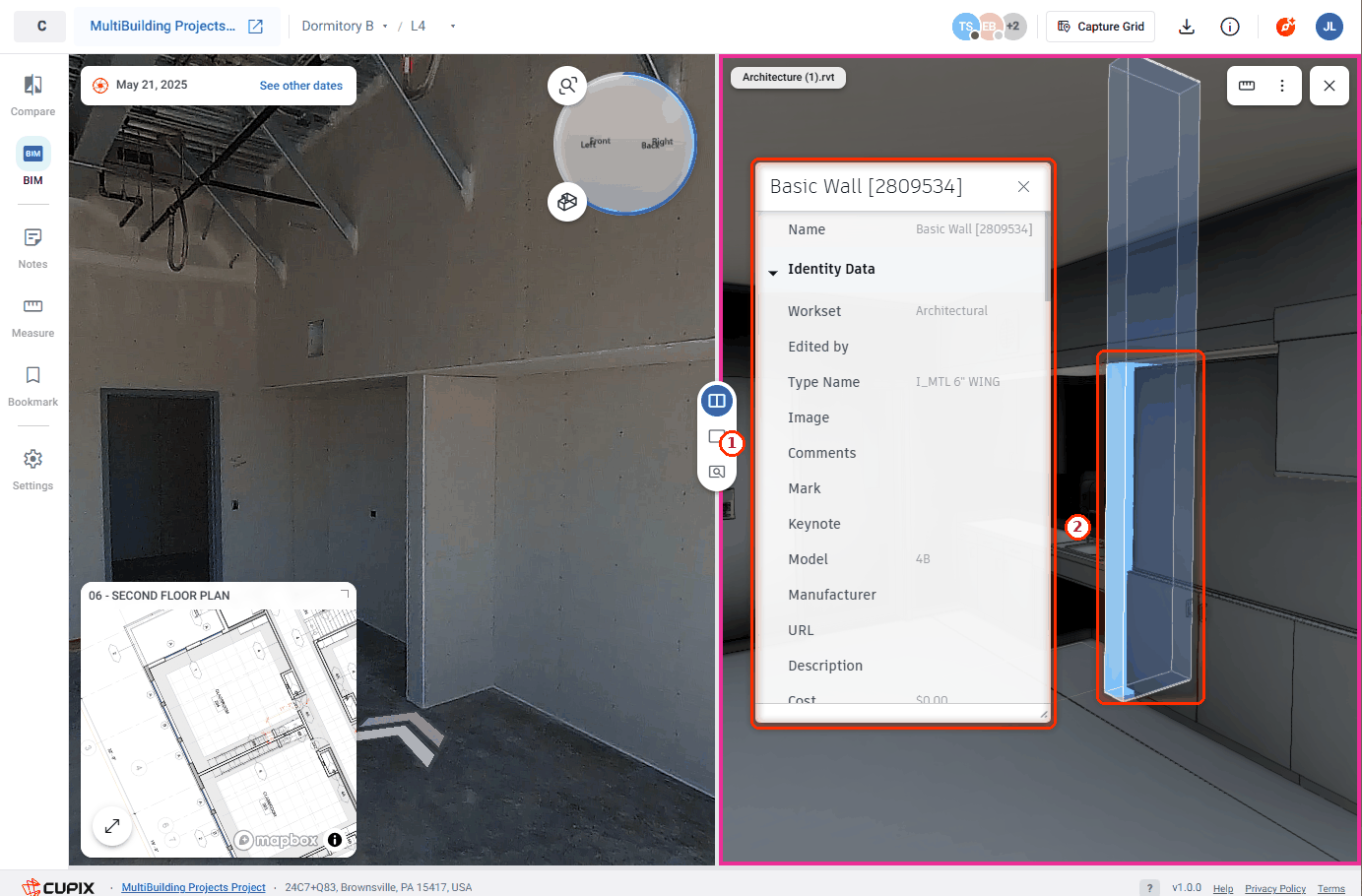Image resolution: width=1362 pixels, height=896 pixels.
Task: Click the C home logo button
Action: coord(41,27)
